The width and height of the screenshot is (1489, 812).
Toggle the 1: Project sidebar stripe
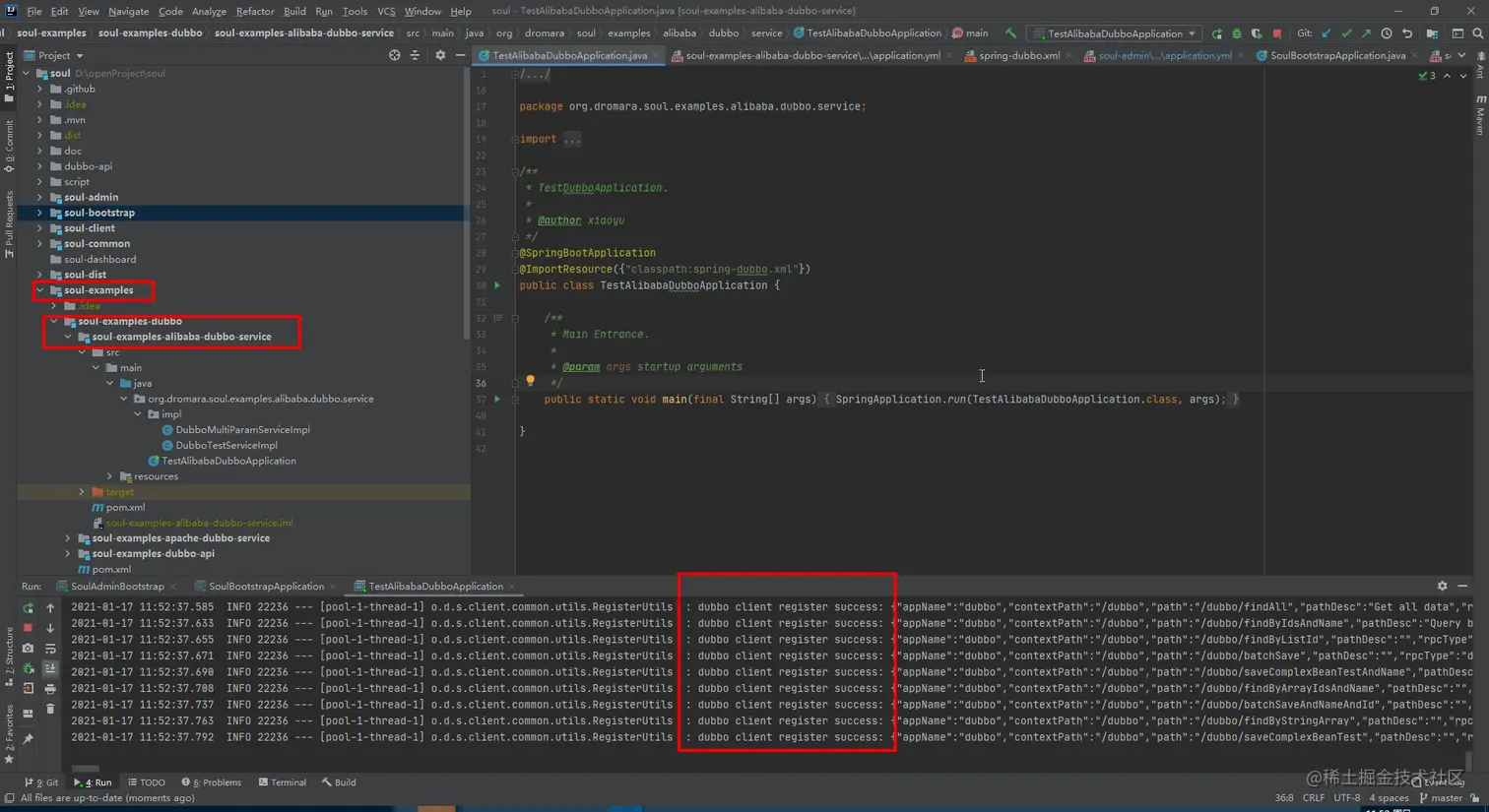coord(9,77)
